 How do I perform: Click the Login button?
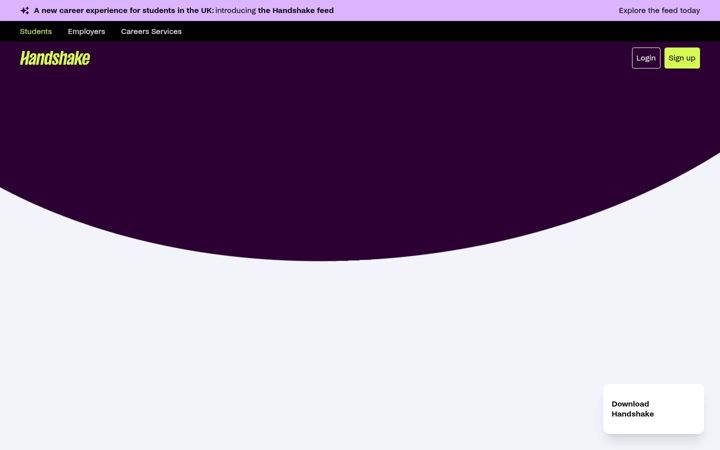point(646,58)
